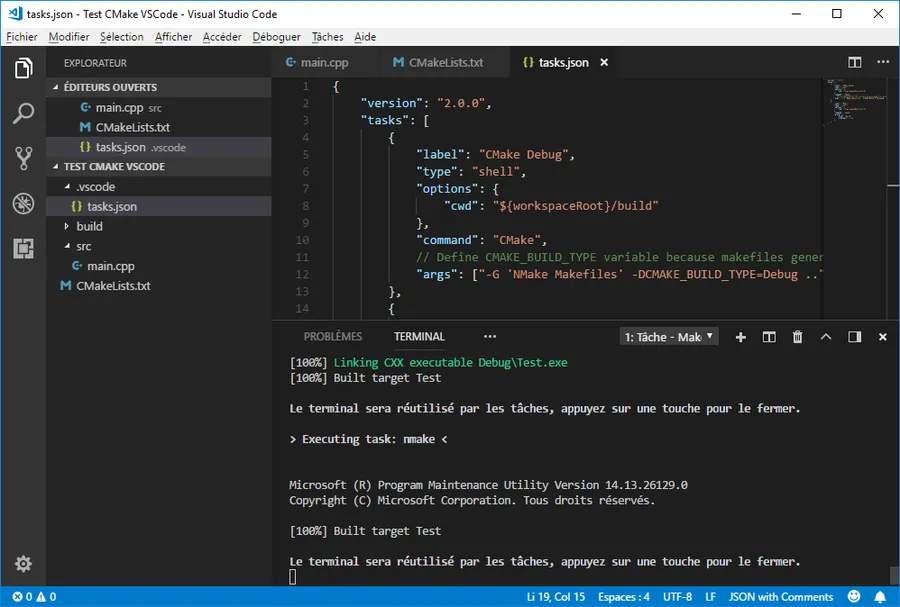The height and width of the screenshot is (607, 900).
Task: Open the Afficher menu
Action: pyautogui.click(x=173, y=37)
